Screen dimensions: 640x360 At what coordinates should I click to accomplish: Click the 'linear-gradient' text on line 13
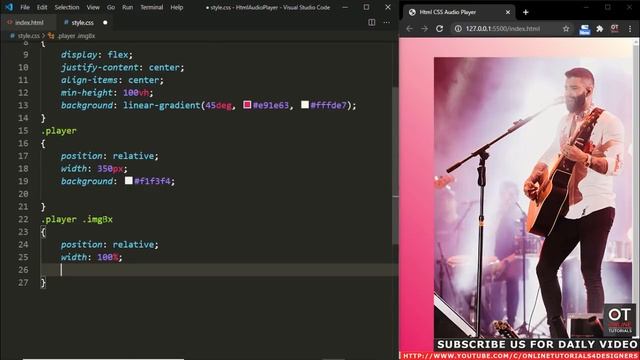pos(162,105)
